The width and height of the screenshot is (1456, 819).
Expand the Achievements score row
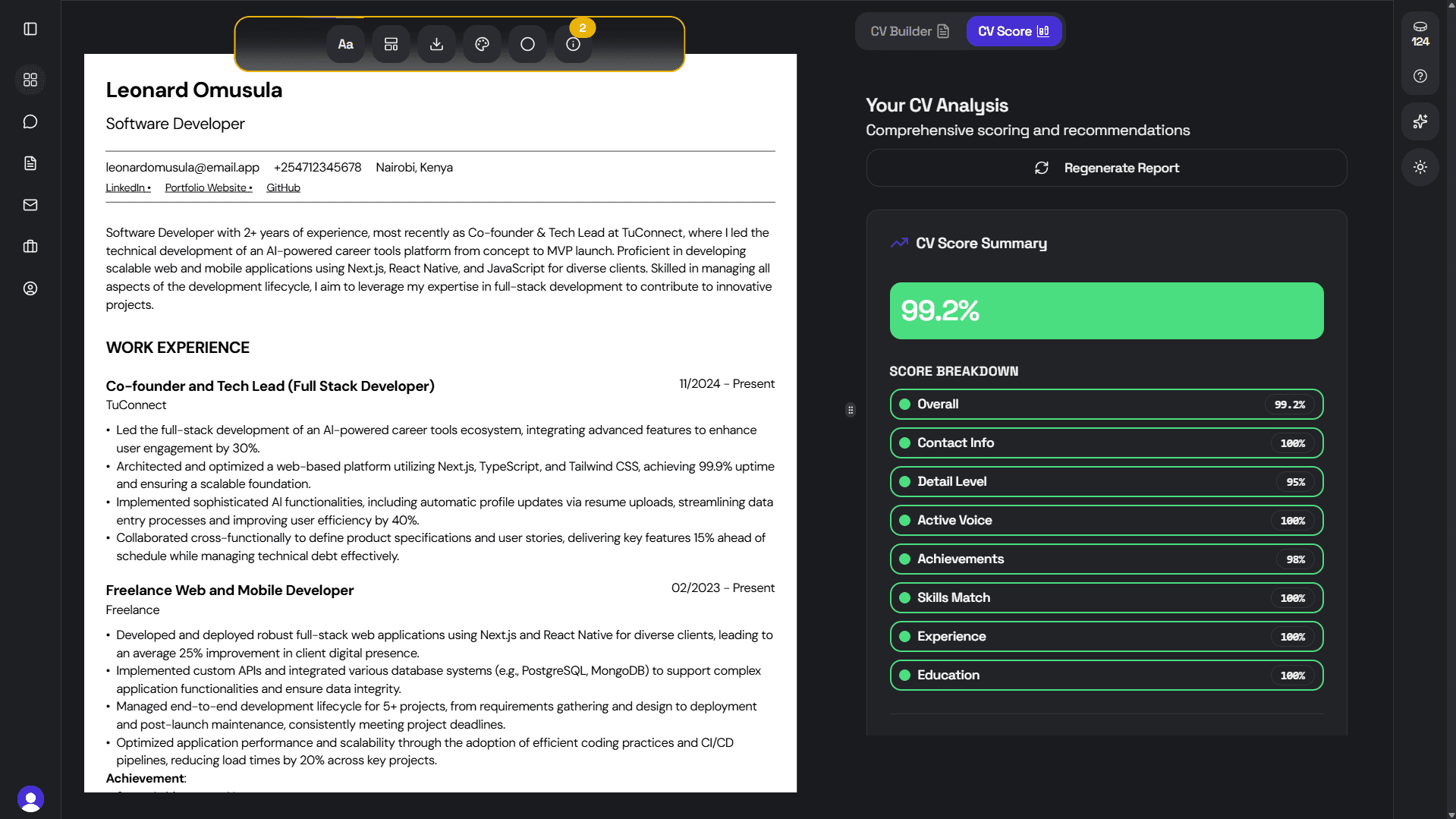click(x=1106, y=559)
